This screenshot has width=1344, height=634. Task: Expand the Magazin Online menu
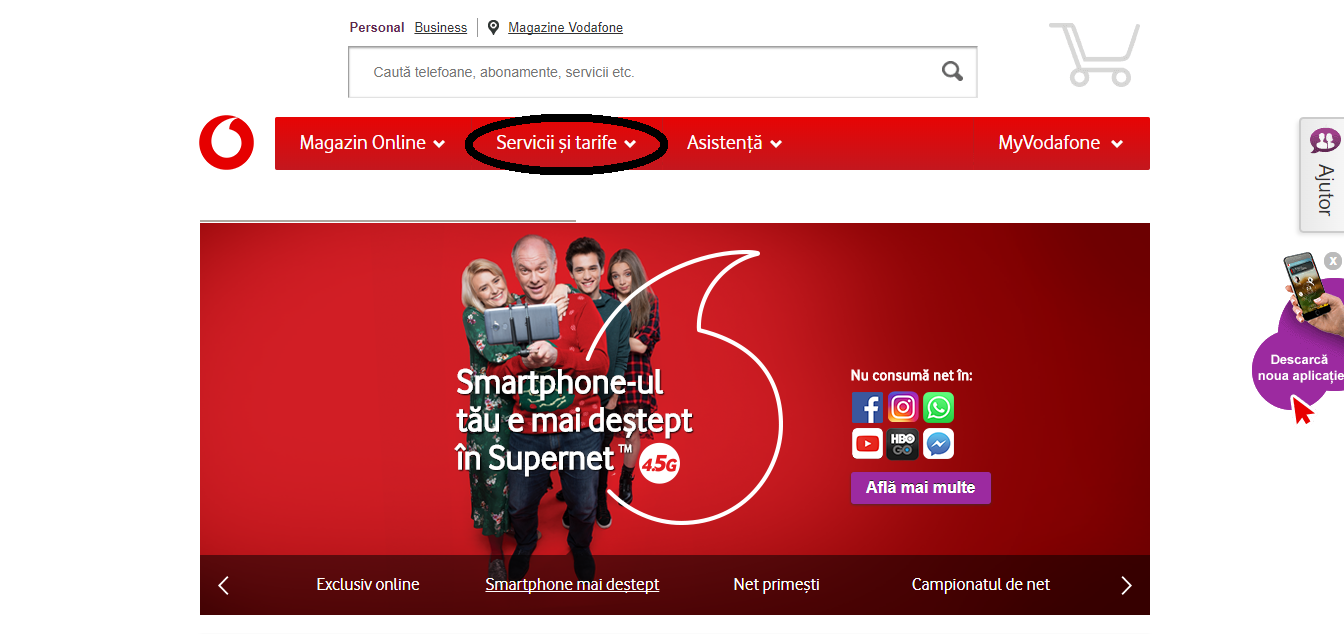(372, 143)
